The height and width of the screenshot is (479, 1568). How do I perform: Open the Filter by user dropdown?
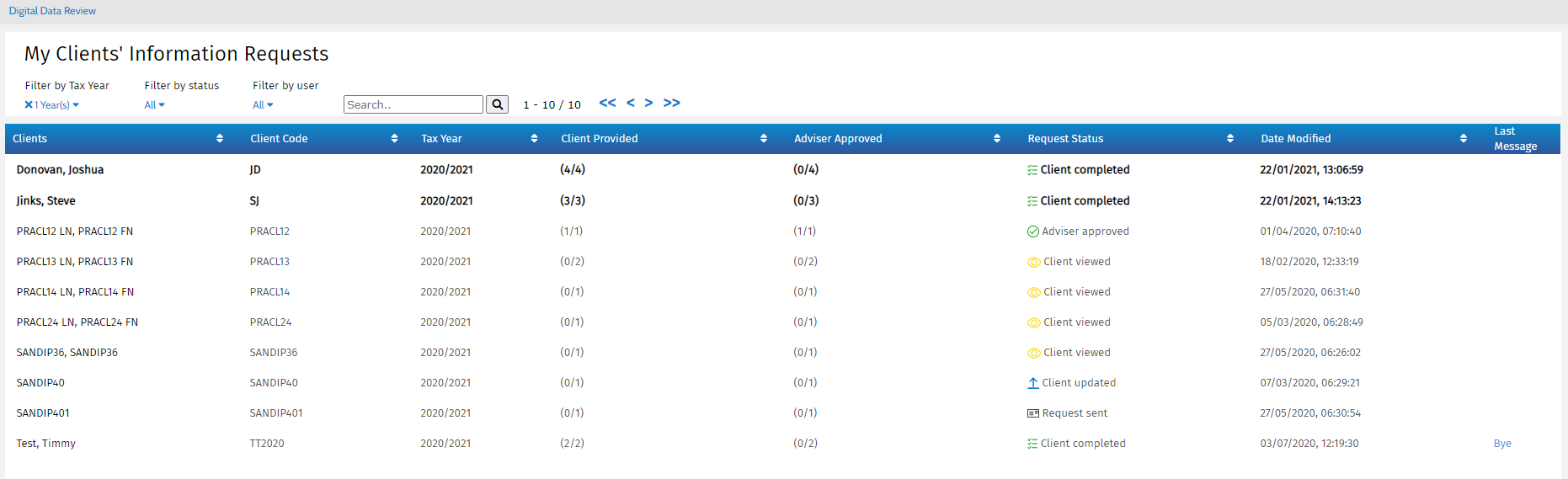[264, 105]
